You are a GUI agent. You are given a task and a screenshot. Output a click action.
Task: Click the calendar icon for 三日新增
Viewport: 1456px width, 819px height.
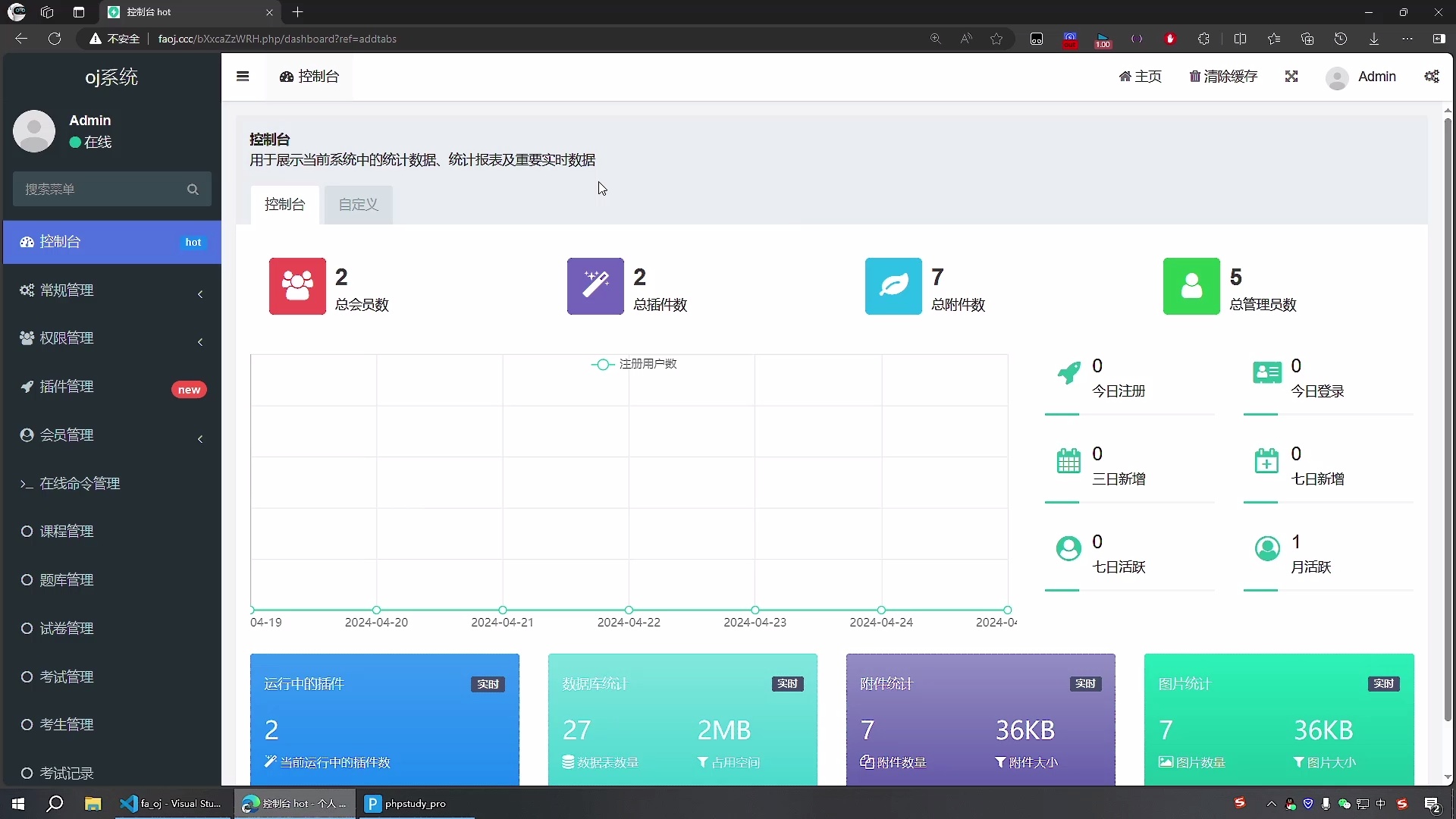coord(1068,460)
